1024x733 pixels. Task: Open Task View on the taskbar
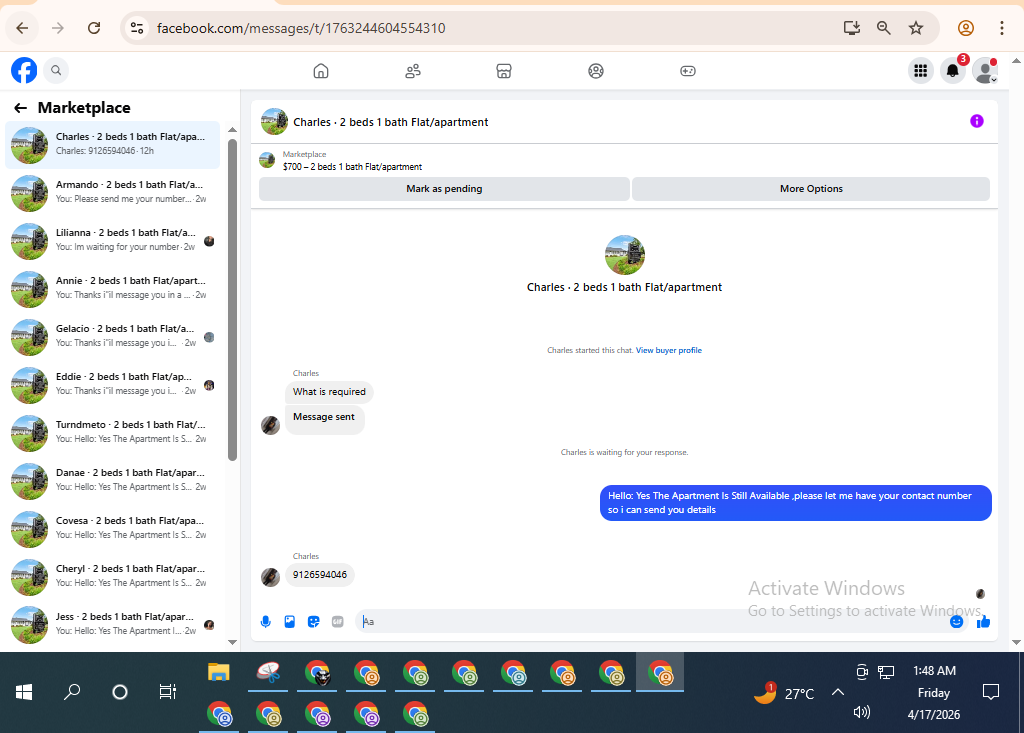(x=168, y=692)
